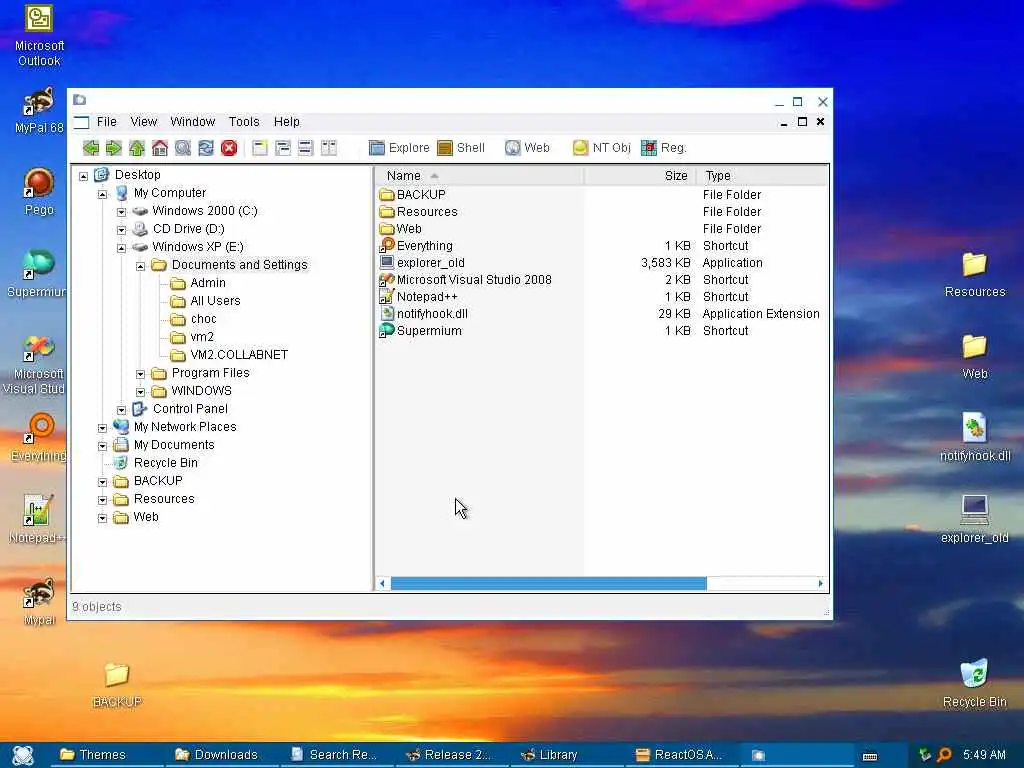Click the right arrow of the horizontal scrollbar
This screenshot has width=1024, height=768.
(821, 583)
